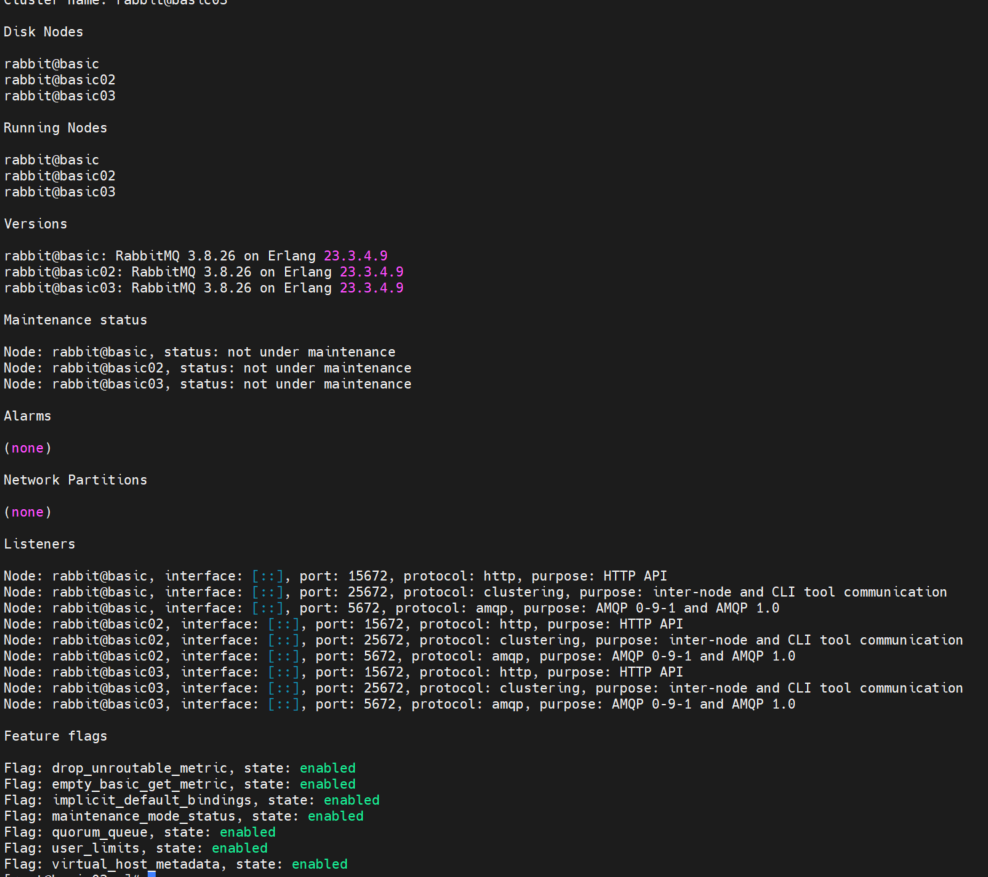Click "enabled" state of user_limits flag

[x=239, y=849]
